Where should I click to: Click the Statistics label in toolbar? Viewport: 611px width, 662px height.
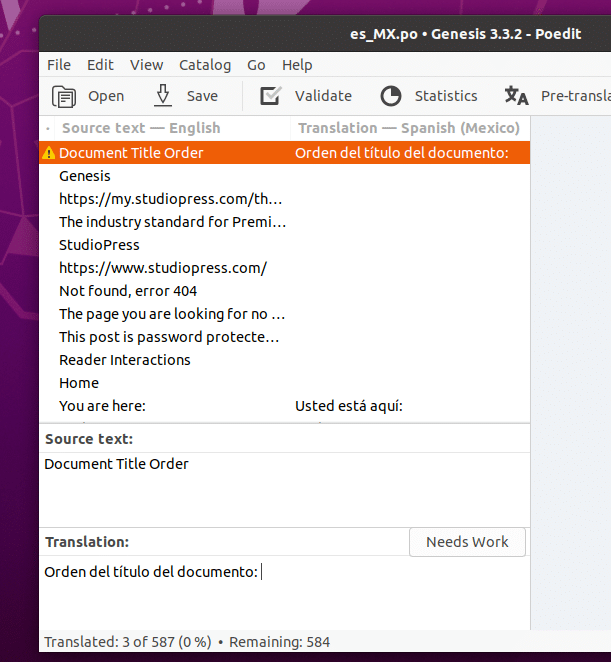[x=446, y=96]
